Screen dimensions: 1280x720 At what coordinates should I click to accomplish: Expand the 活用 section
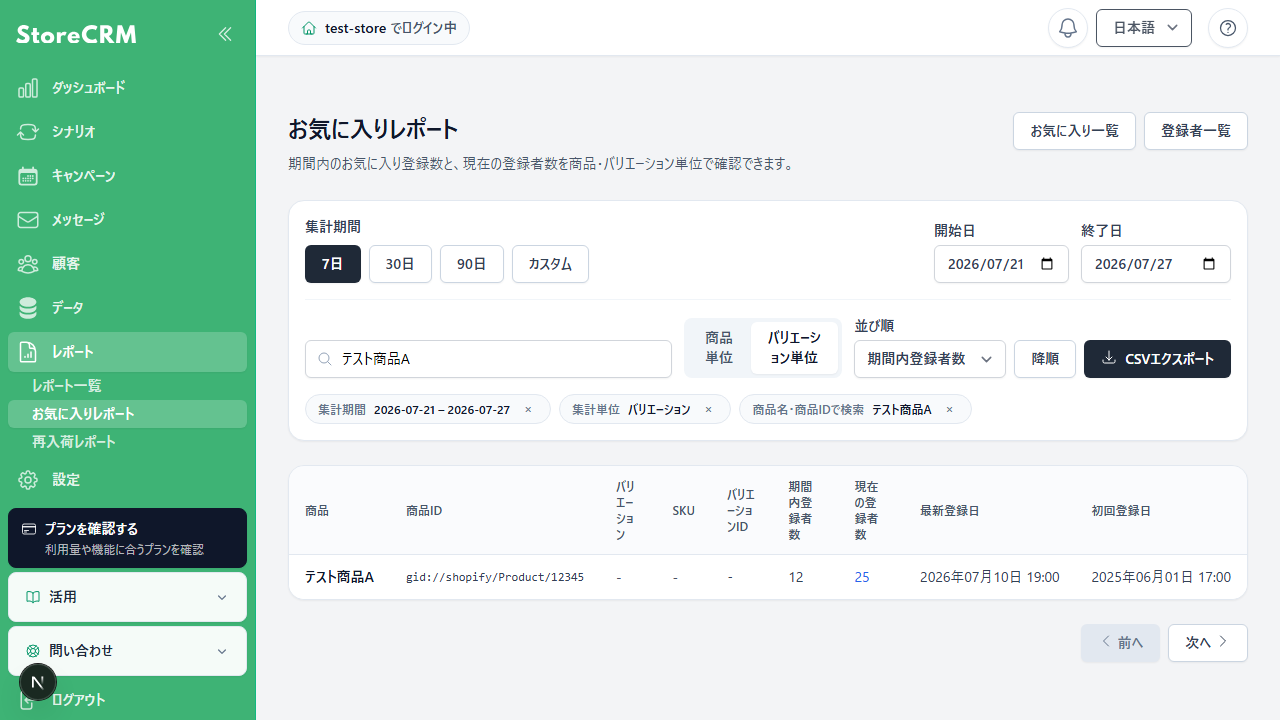pos(127,597)
